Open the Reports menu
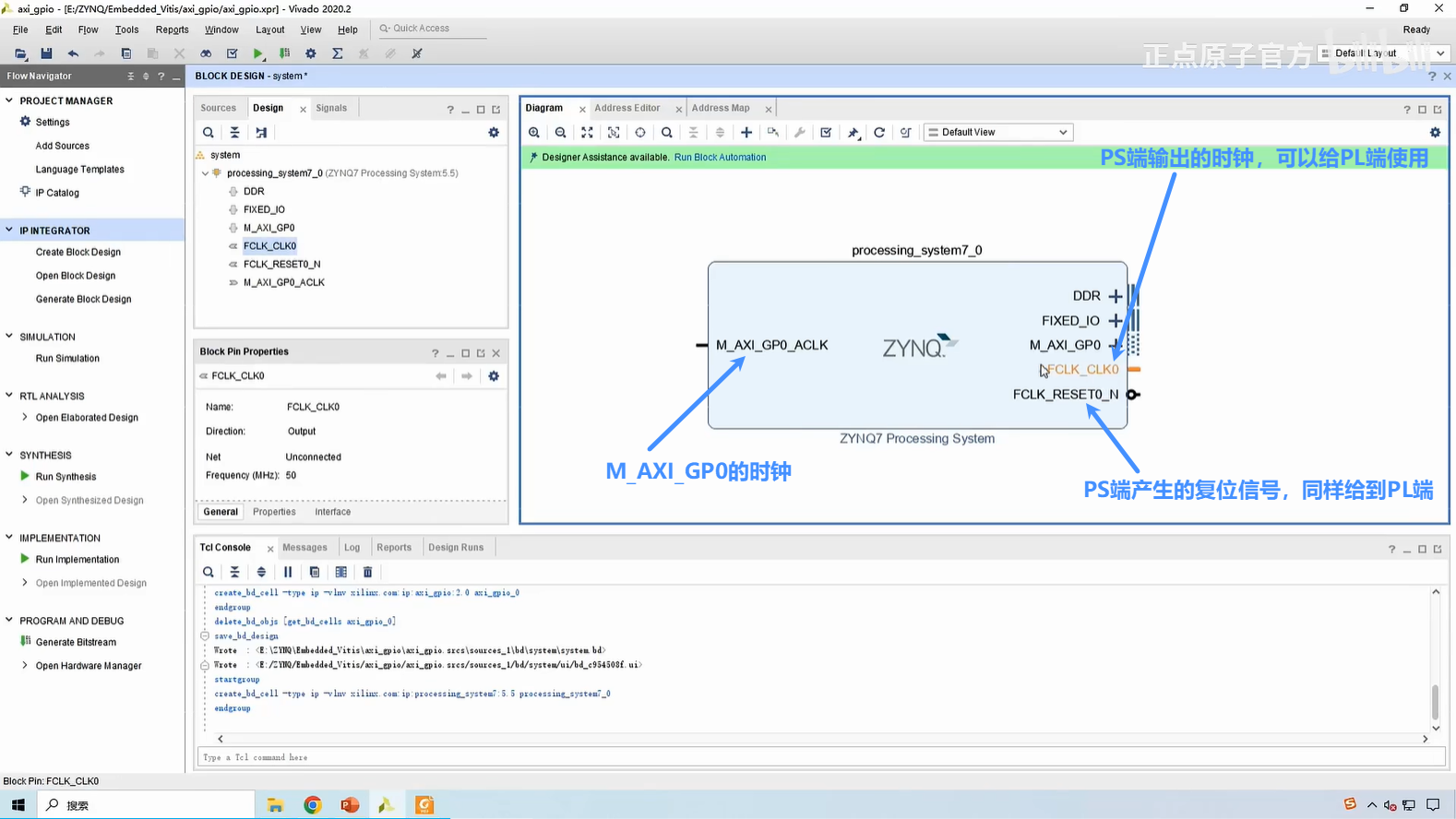 click(173, 30)
